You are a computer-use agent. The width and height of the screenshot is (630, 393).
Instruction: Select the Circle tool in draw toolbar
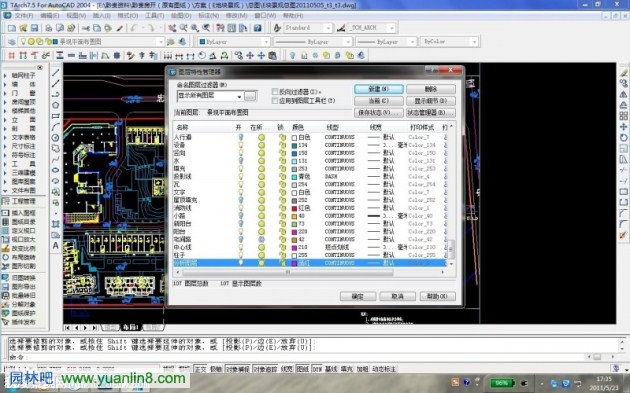point(55,138)
